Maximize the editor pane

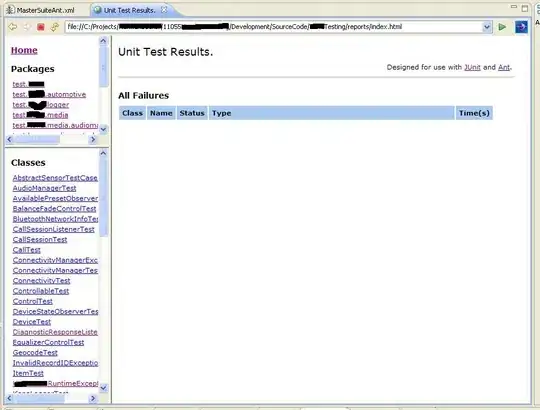point(525,8)
